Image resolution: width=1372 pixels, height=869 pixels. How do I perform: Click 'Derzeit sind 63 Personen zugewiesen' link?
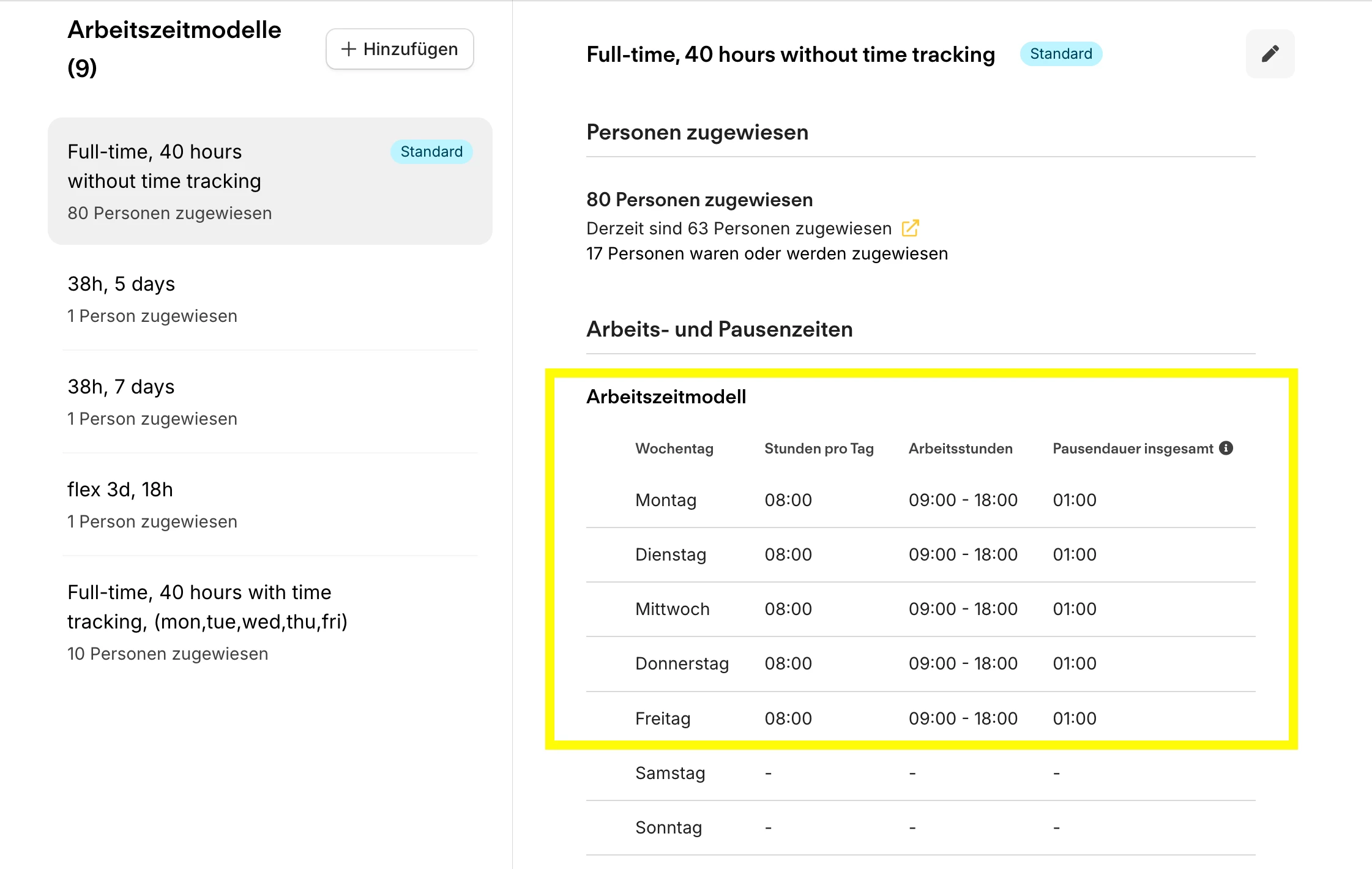(x=739, y=228)
